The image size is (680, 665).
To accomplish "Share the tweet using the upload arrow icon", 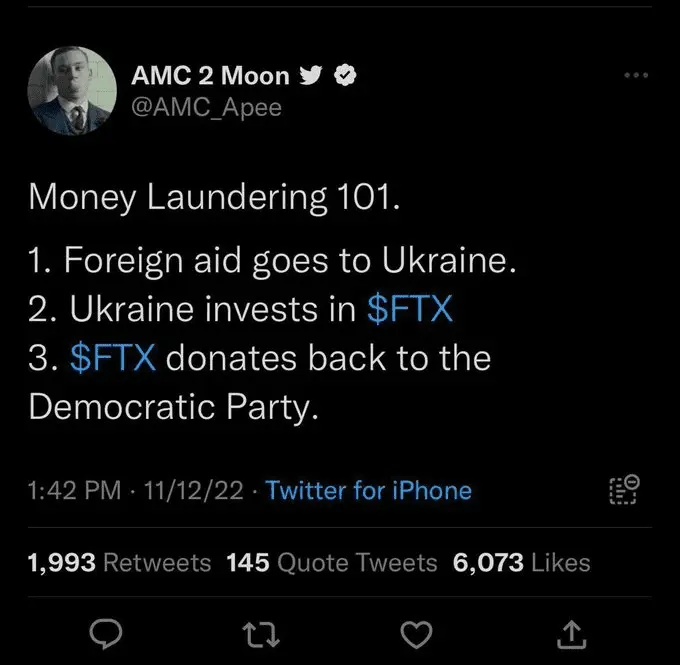I will [571, 631].
